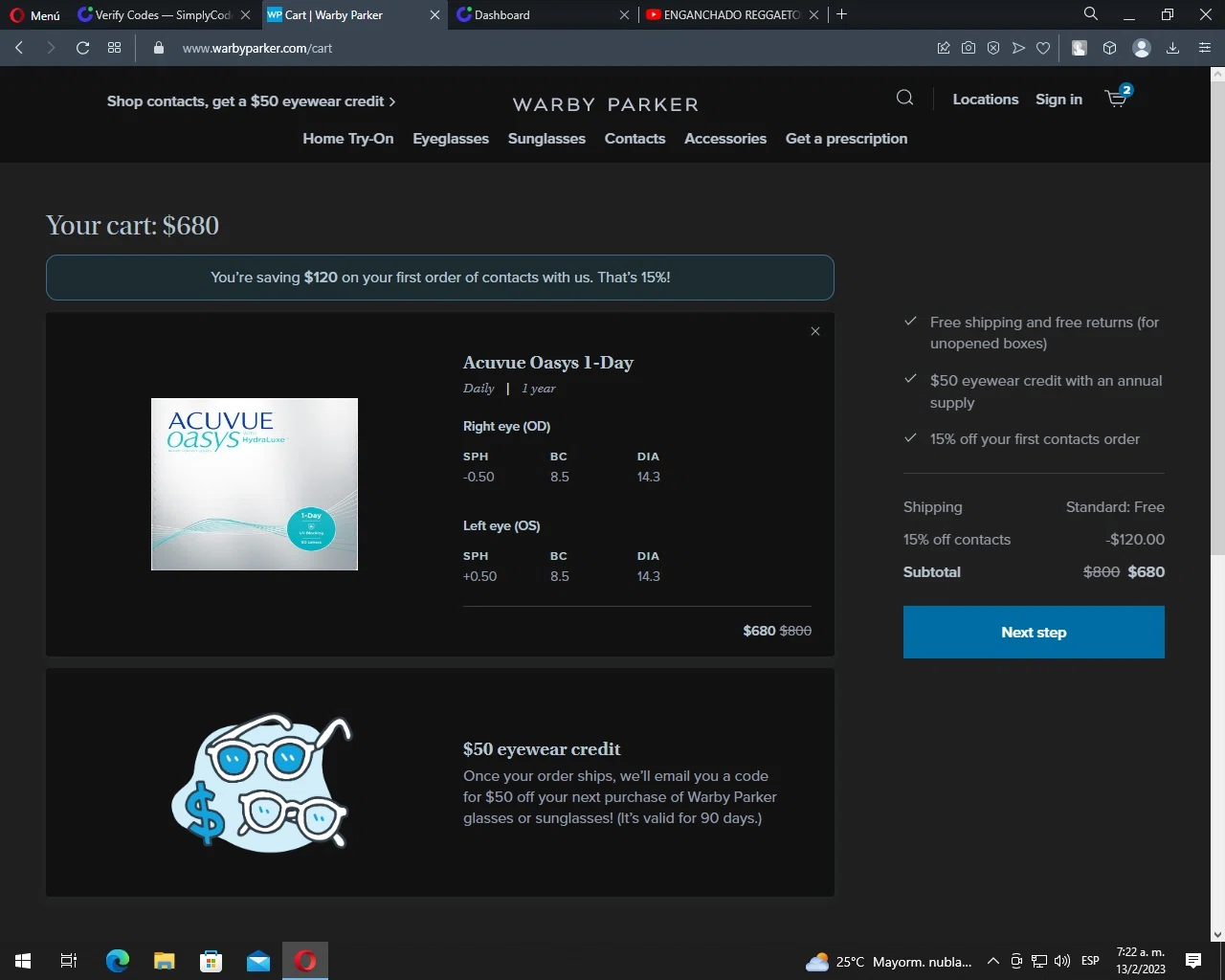
Task: Open Task View on the taskbar
Action: (x=69, y=961)
